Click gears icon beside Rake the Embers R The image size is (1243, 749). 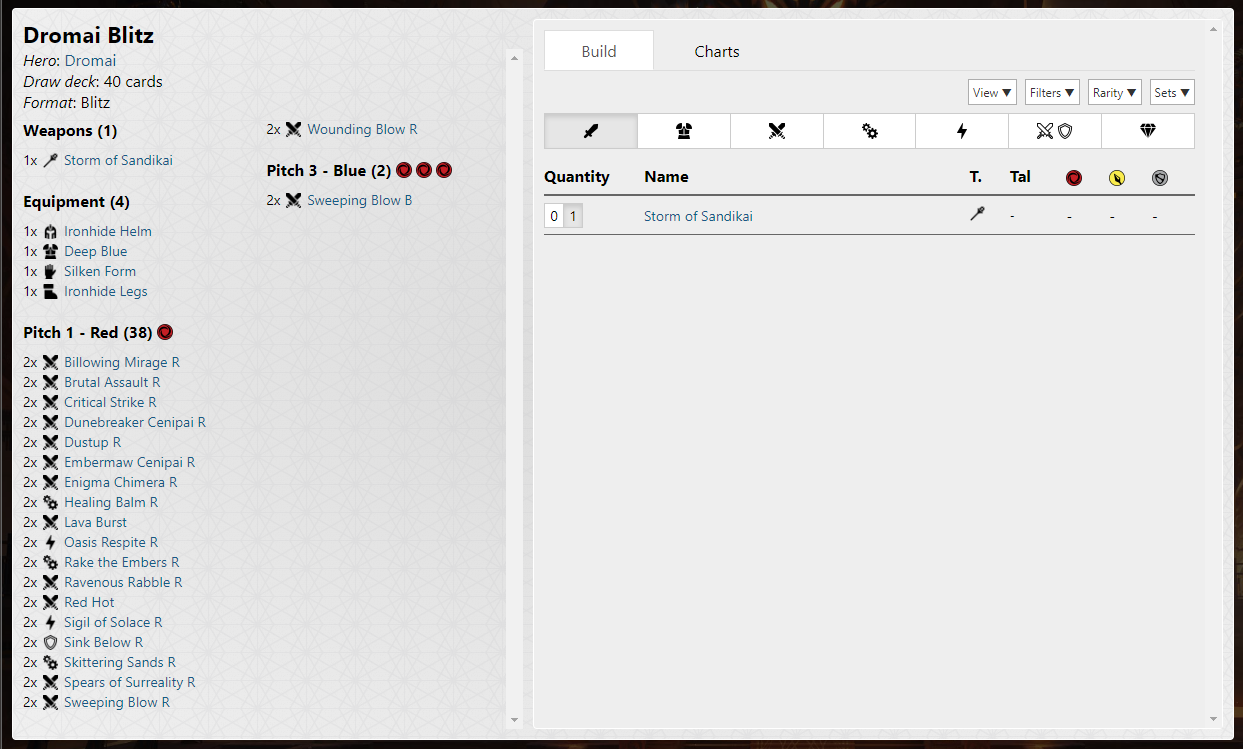click(51, 562)
